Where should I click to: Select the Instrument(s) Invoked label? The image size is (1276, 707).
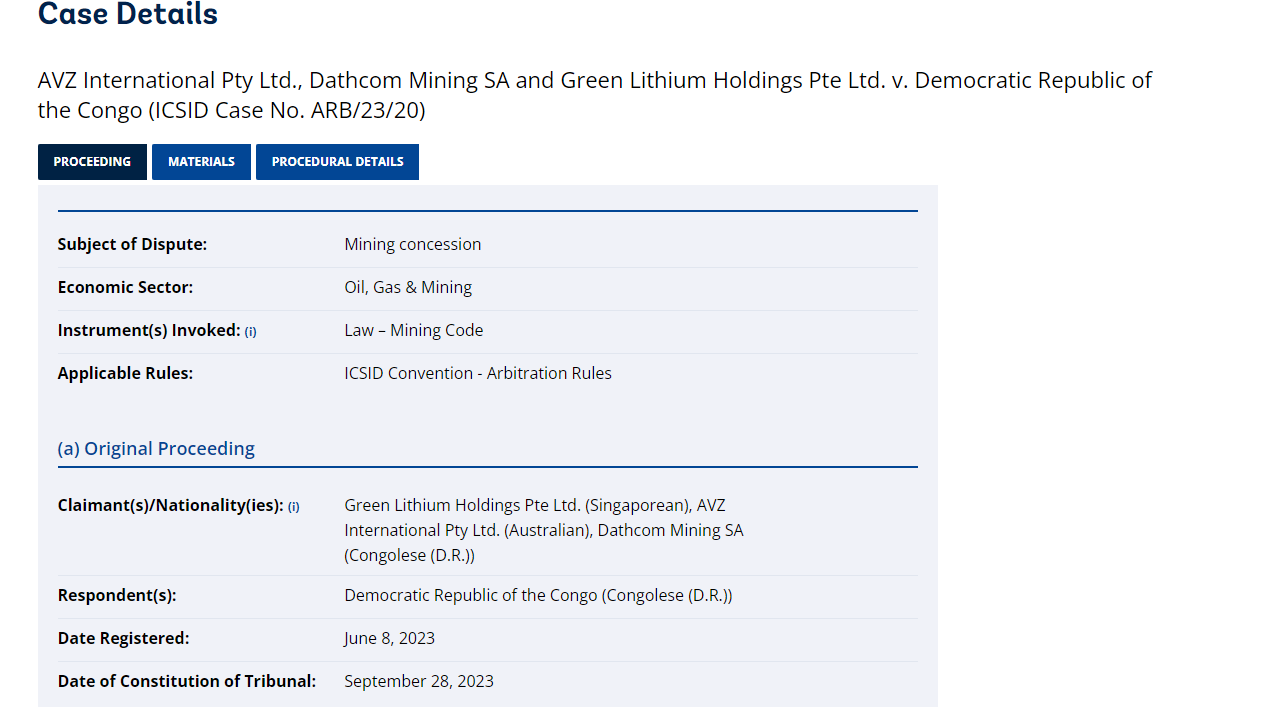coord(149,330)
